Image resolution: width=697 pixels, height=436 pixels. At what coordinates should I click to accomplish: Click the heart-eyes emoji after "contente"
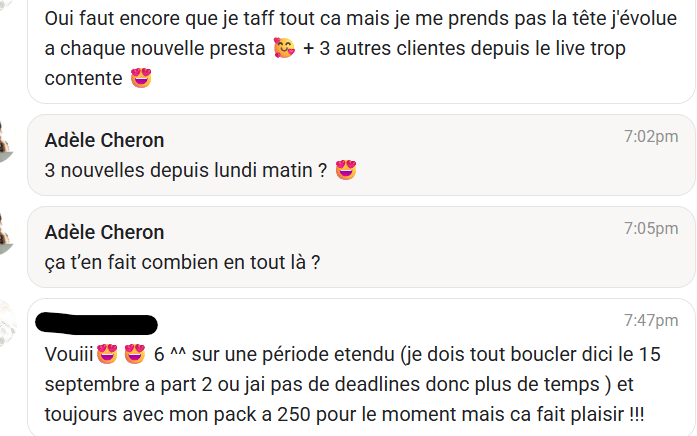point(141,77)
